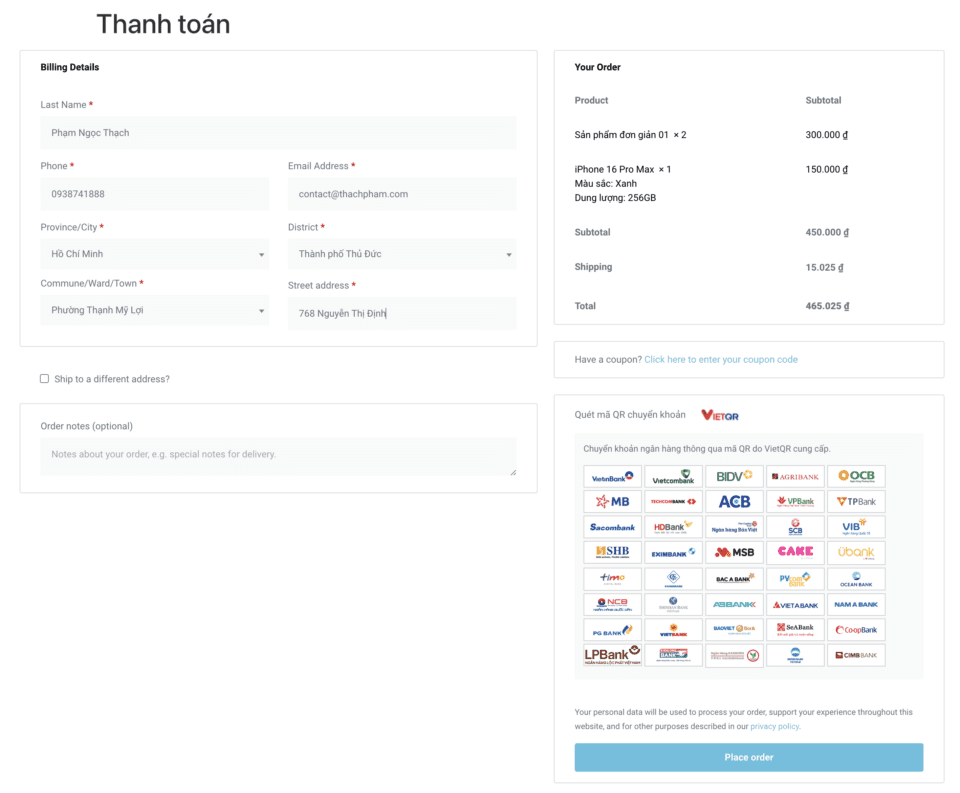Open the privacy policy link
960x793 pixels.
coord(774,726)
